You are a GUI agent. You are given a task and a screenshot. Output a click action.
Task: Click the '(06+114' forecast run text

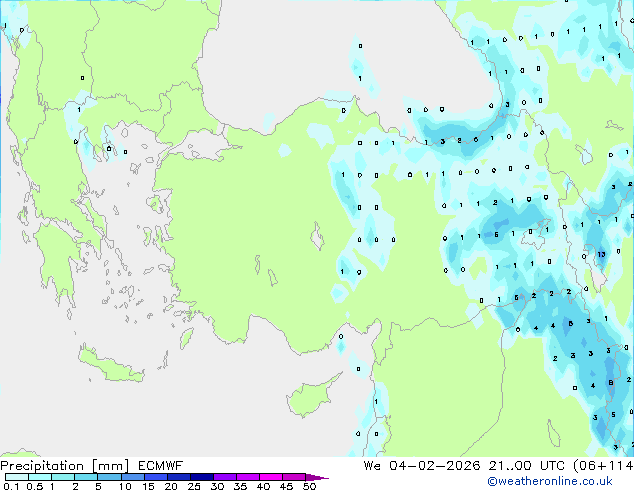(x=603, y=466)
